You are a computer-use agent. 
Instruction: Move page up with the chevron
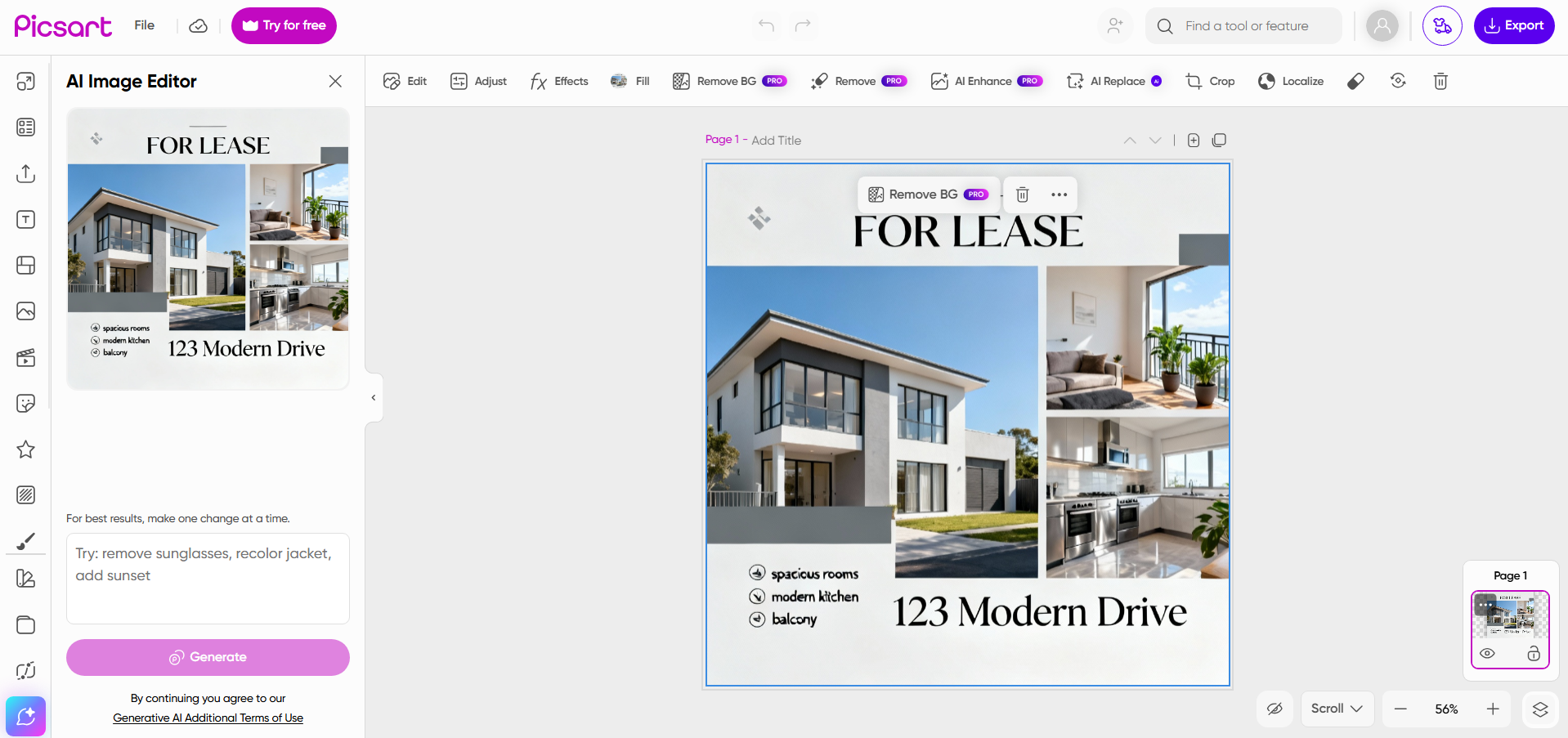1130,141
